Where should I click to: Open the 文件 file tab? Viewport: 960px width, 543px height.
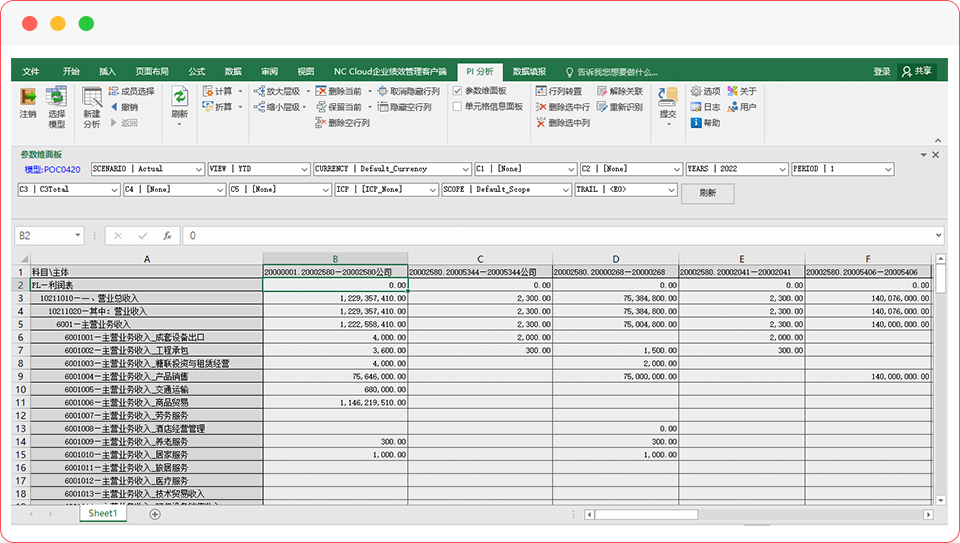31,72
